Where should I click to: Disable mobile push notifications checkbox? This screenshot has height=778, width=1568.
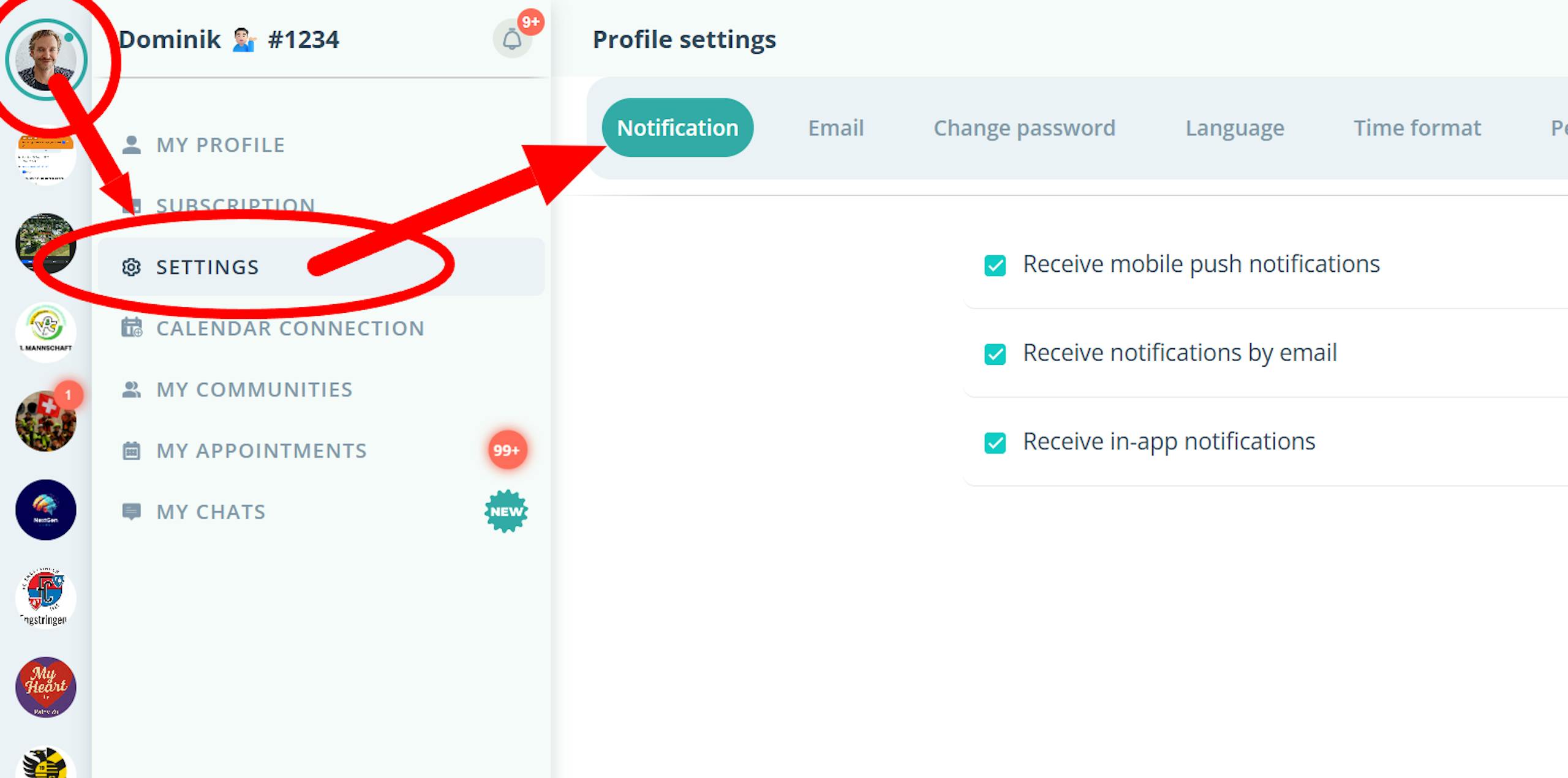[x=995, y=266]
